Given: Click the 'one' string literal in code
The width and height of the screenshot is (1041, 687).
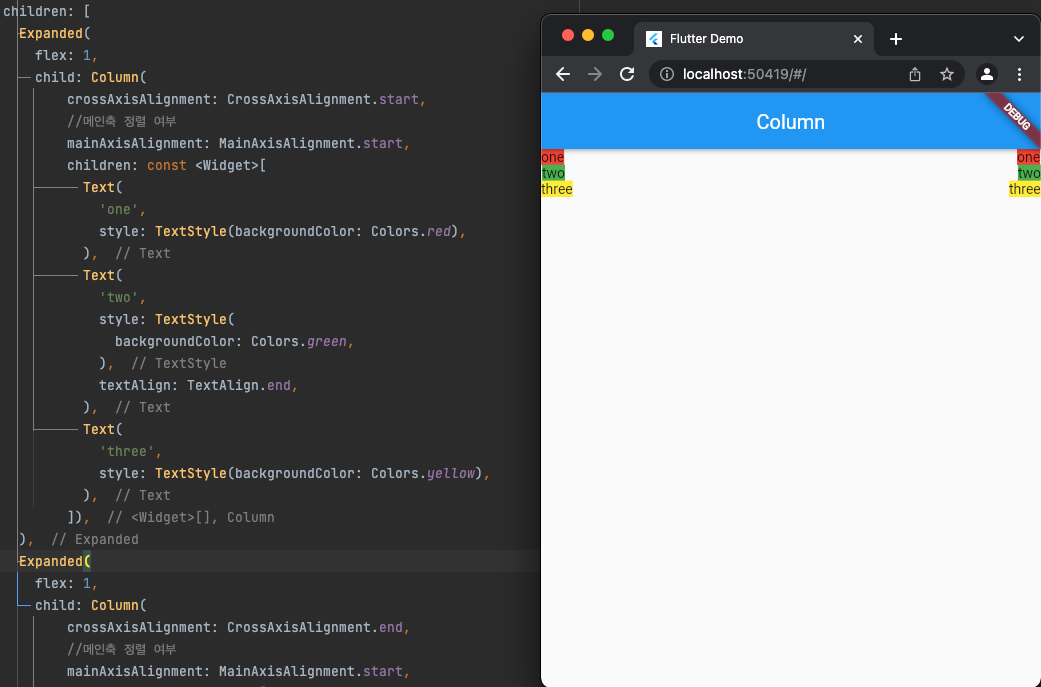Looking at the screenshot, I should 119,210.
